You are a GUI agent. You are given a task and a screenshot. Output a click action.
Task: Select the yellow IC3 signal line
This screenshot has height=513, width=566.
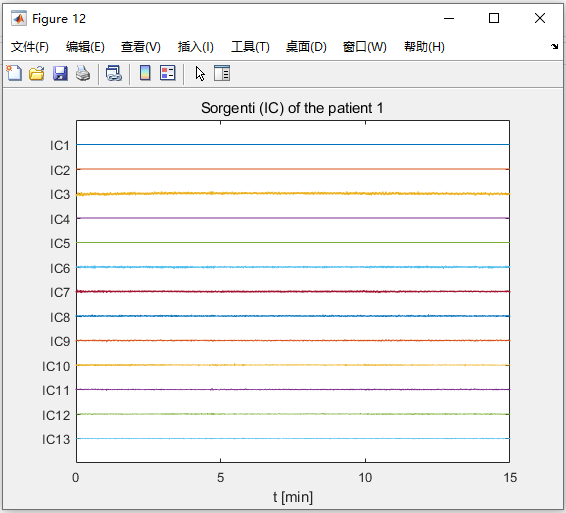pyautogui.click(x=293, y=194)
